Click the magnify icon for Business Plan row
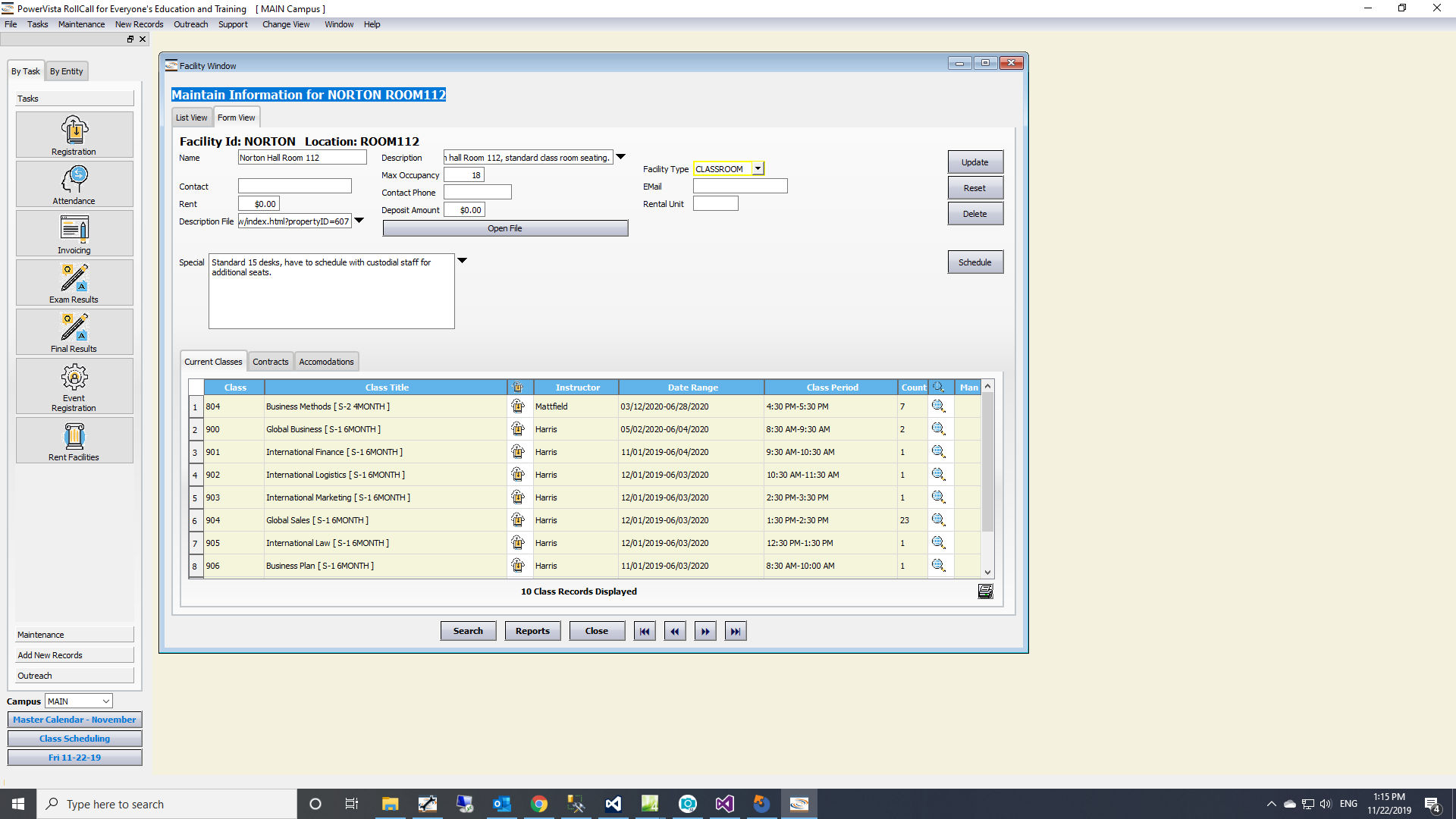This screenshot has width=1456, height=819. [x=937, y=565]
